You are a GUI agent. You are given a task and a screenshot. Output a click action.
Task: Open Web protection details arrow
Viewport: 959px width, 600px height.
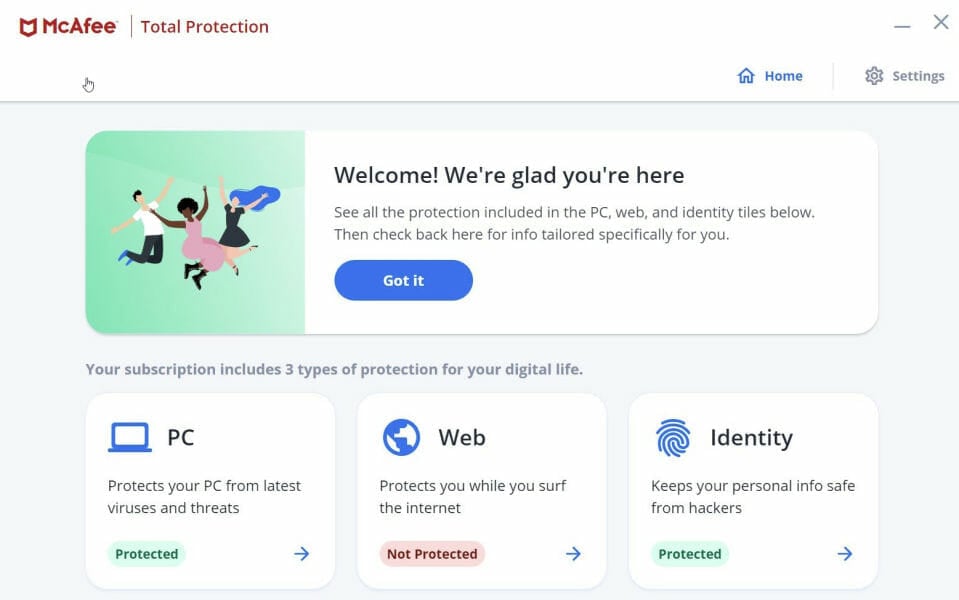[573, 554]
